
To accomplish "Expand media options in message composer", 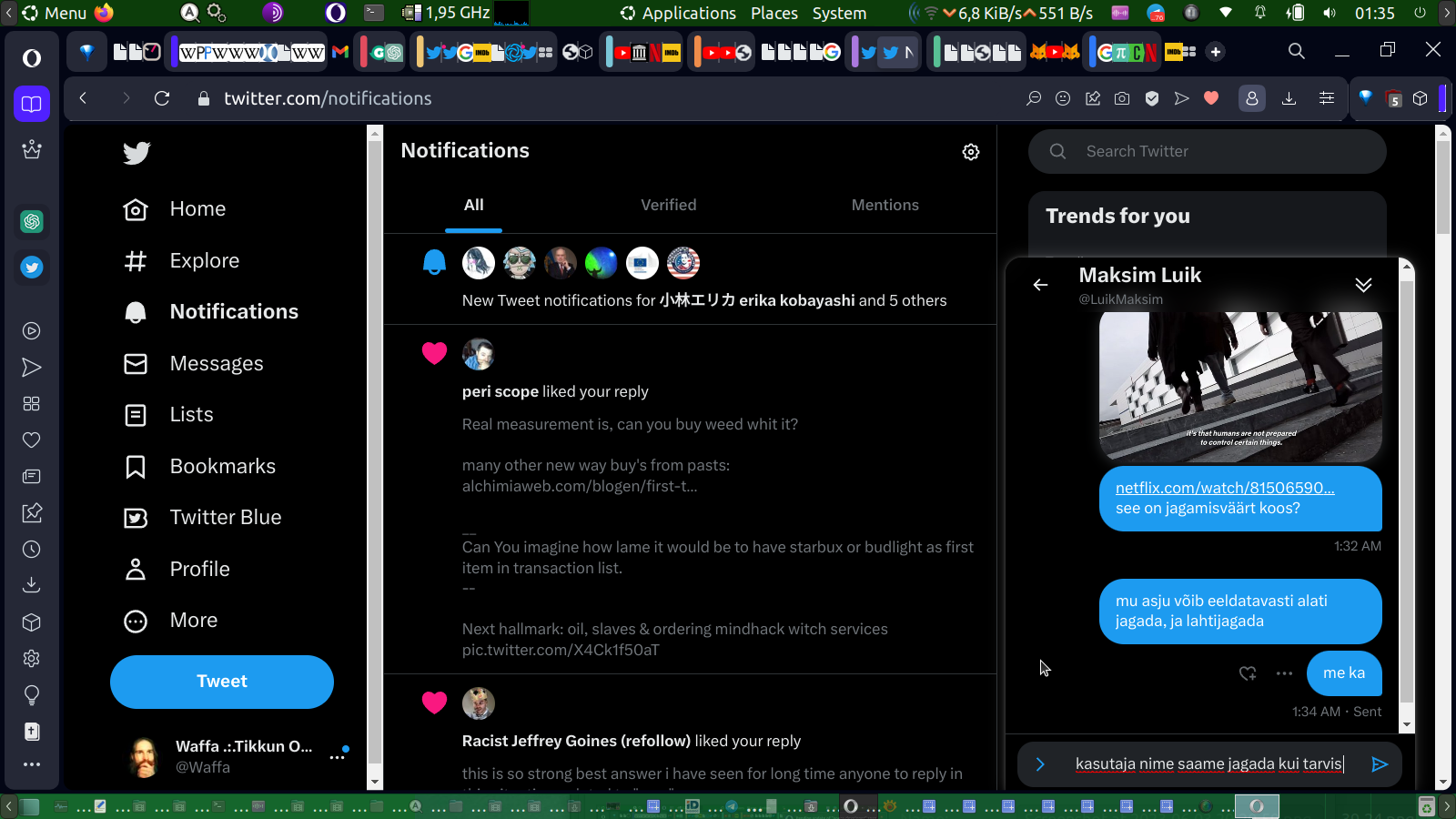I will click(x=1040, y=764).
